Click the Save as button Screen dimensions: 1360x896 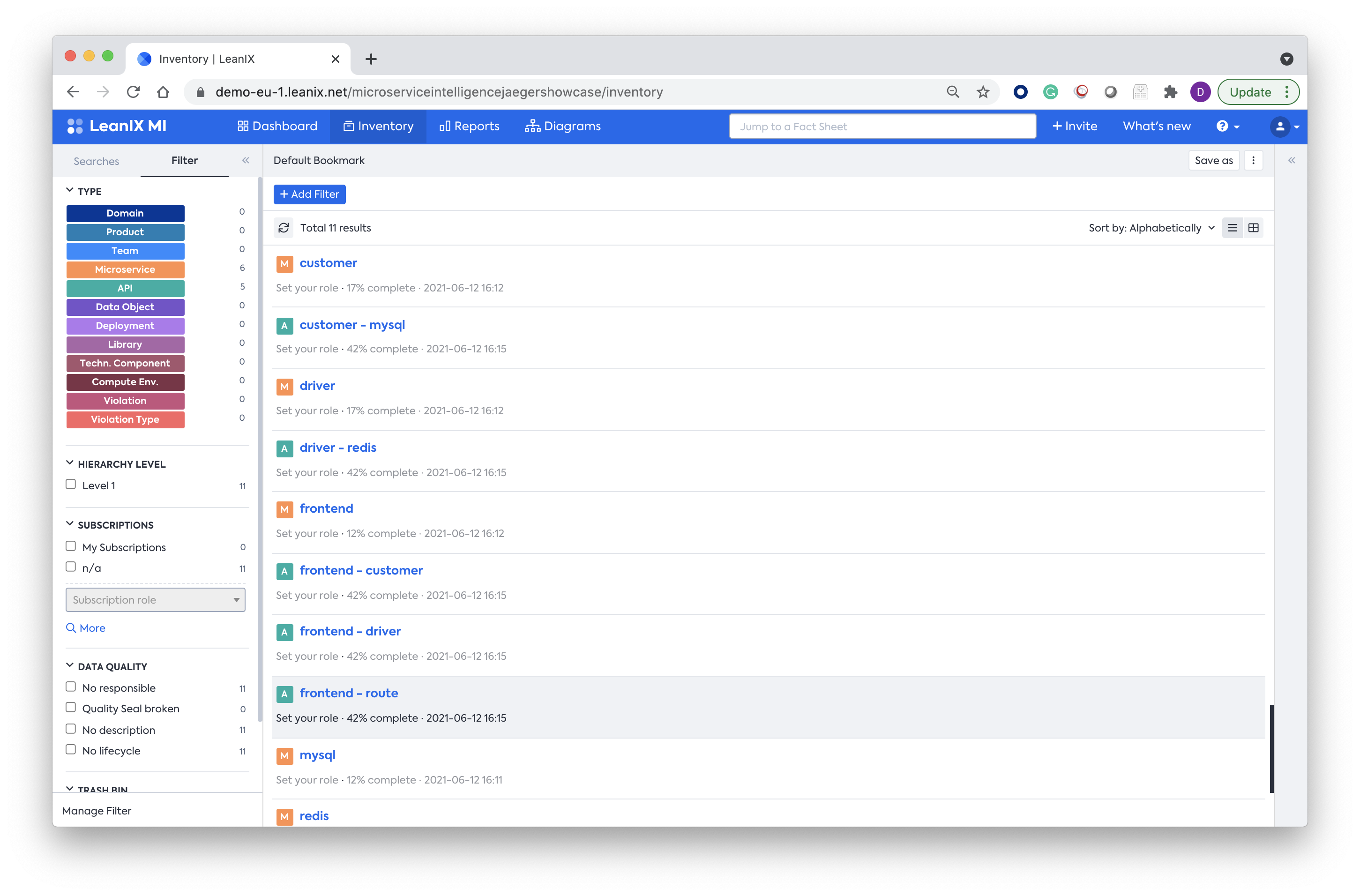(x=1214, y=161)
